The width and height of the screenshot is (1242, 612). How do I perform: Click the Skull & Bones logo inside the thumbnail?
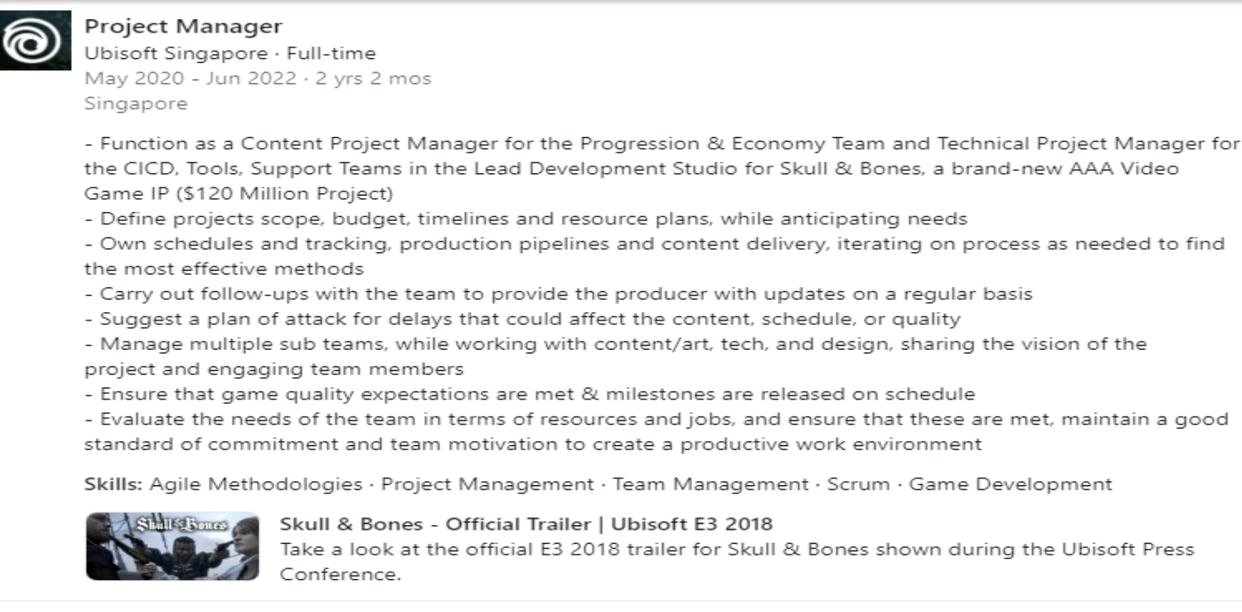pos(182,523)
